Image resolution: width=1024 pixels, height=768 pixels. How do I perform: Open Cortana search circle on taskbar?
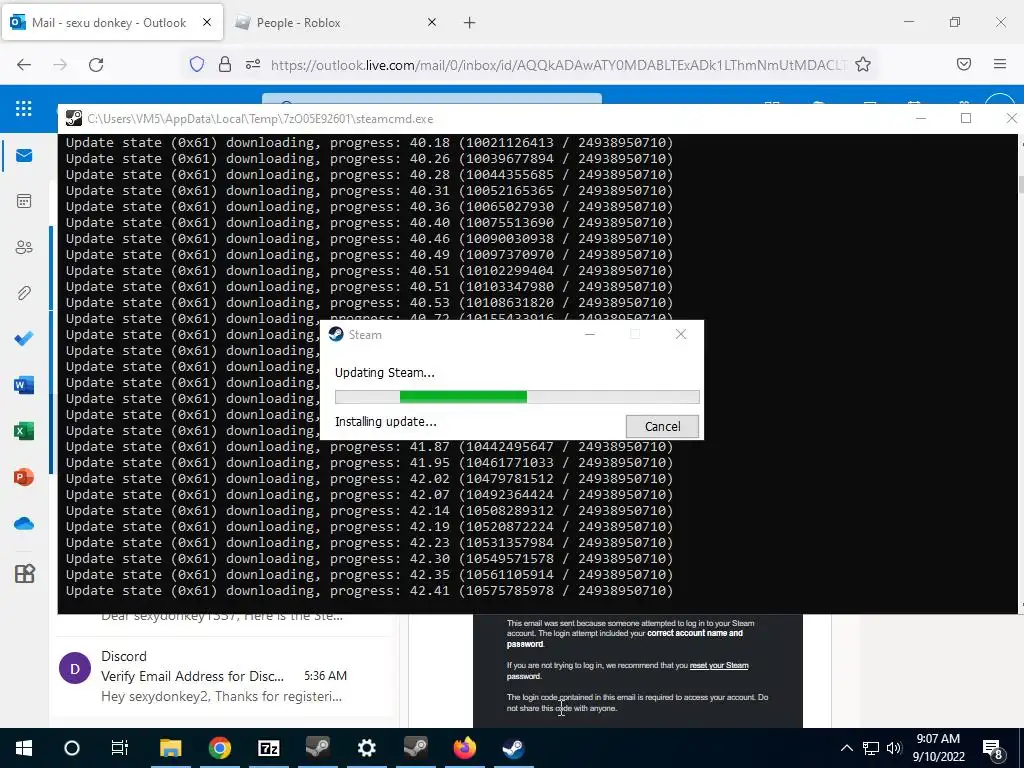point(72,748)
